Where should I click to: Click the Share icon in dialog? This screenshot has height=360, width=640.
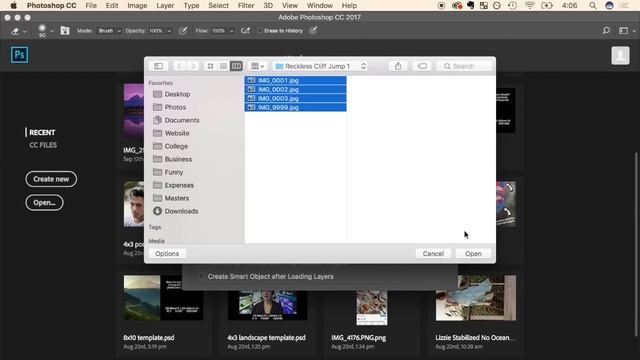tap(398, 66)
